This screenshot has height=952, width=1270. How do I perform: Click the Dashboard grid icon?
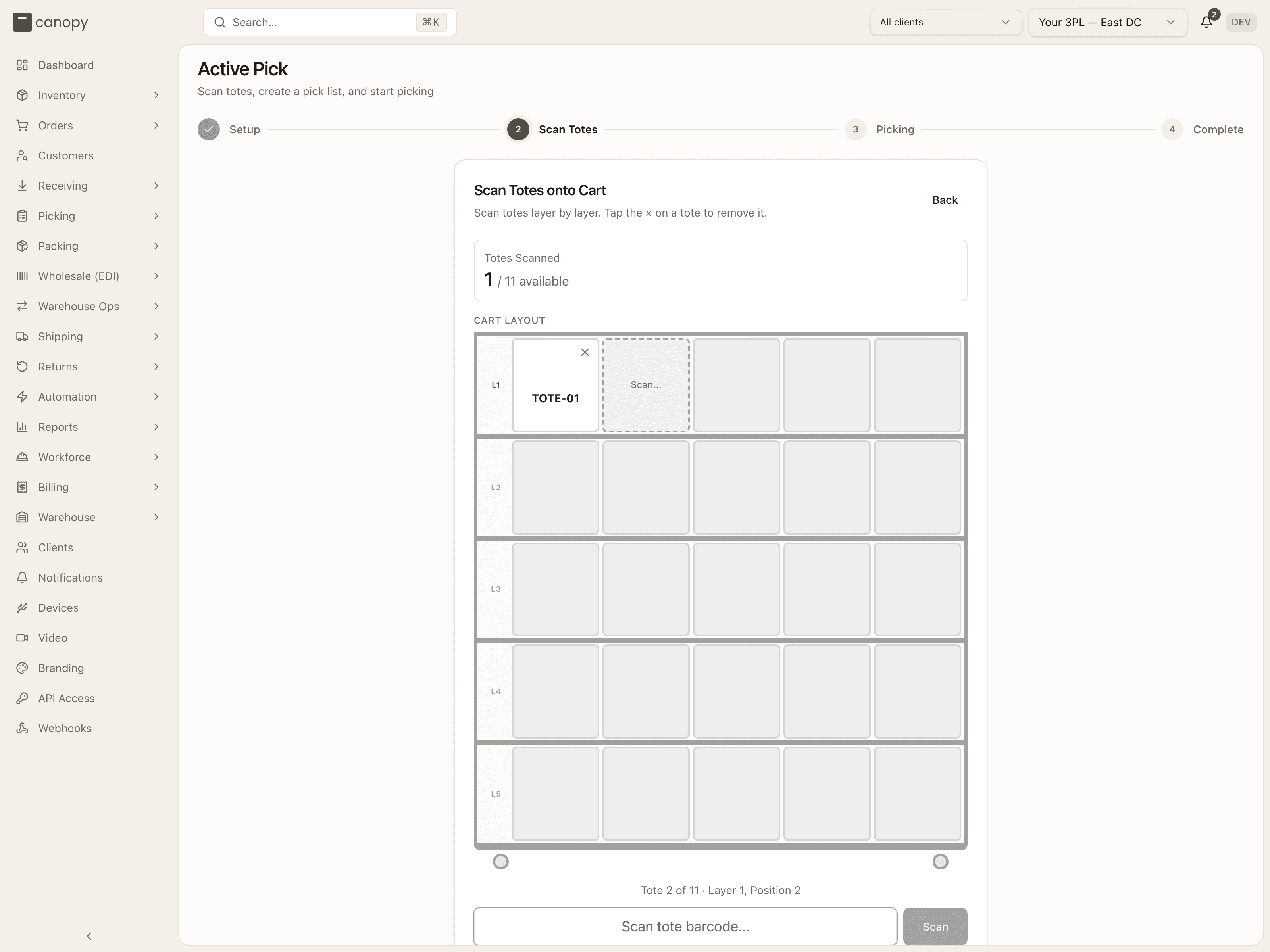22,65
